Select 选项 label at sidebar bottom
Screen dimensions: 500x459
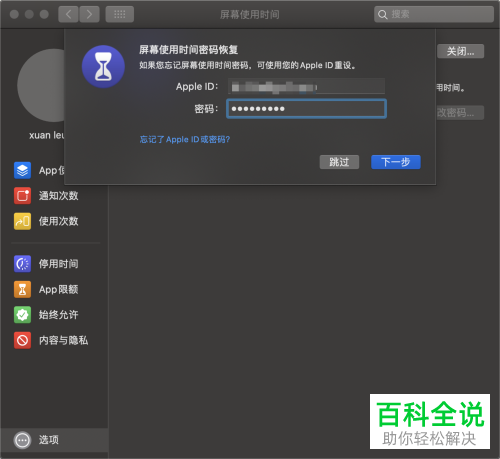tap(49, 440)
